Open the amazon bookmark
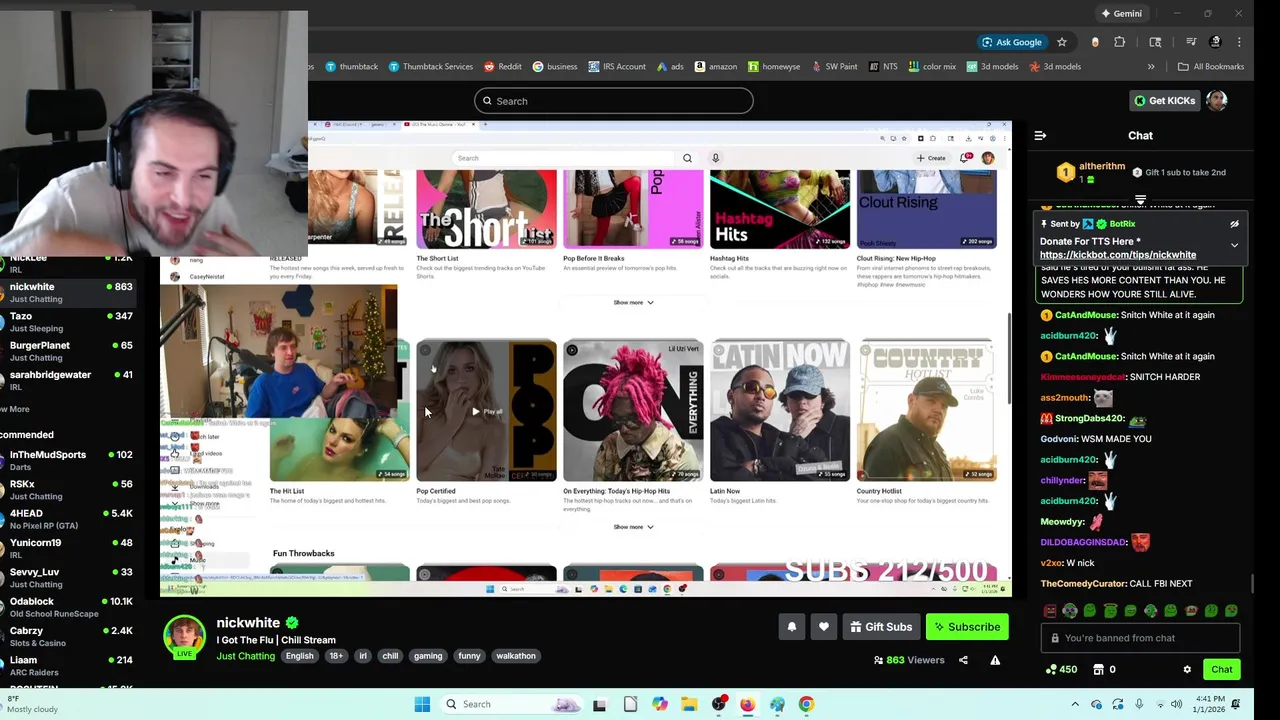The image size is (1280, 720). pyautogui.click(x=716, y=67)
